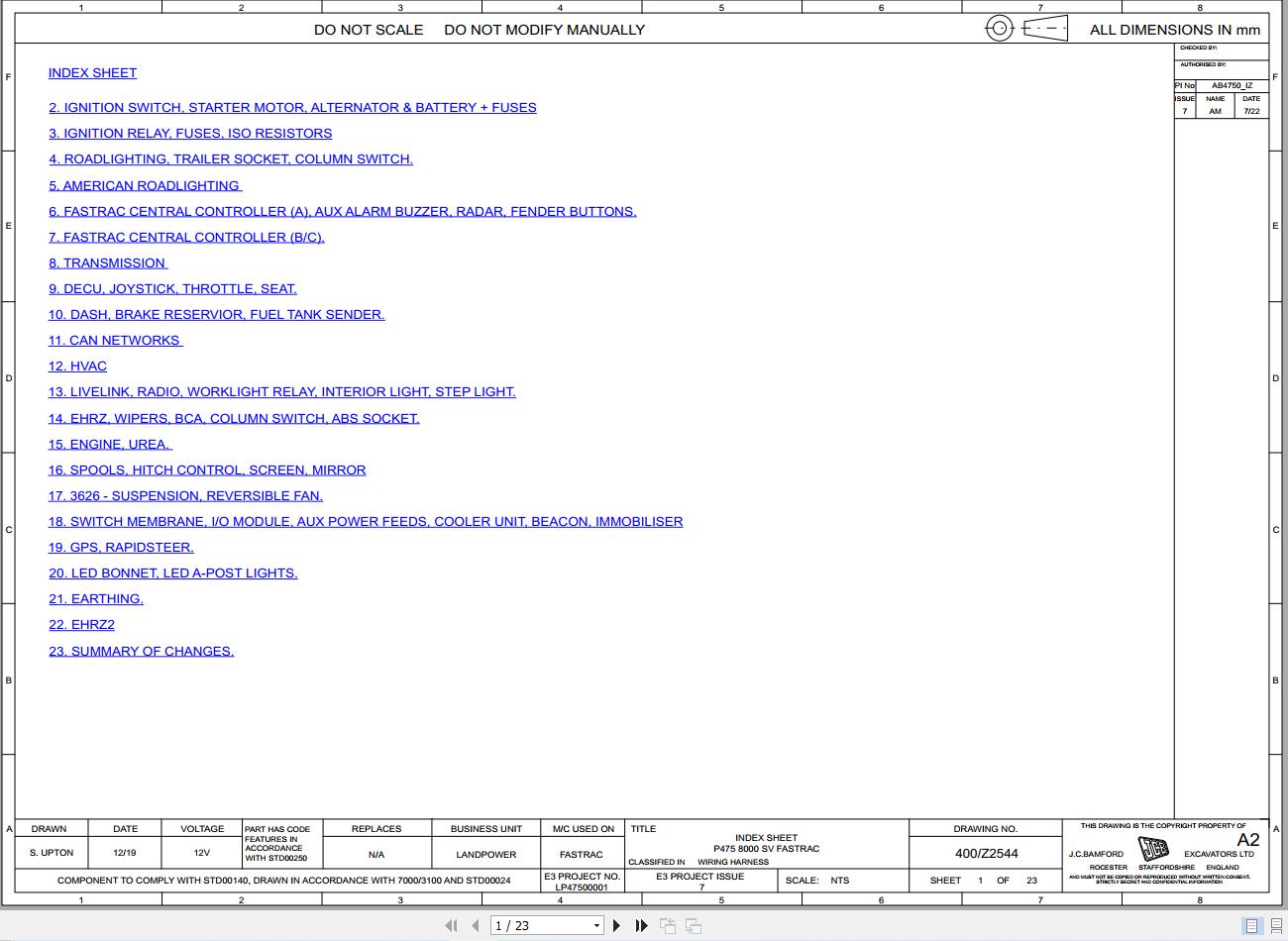Jump to the last page button
This screenshot has width=1288, height=941.
coord(641,925)
